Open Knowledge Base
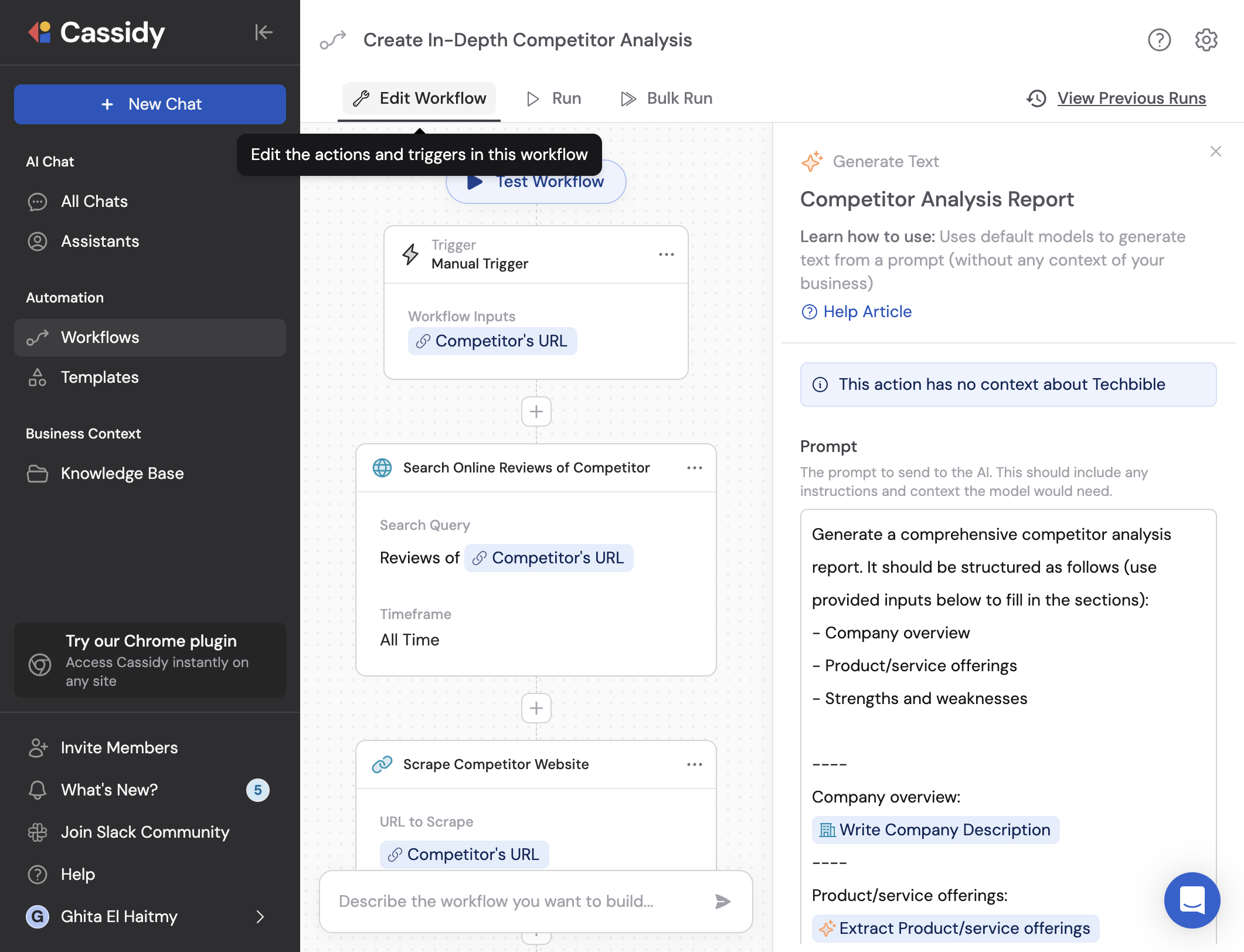 (150, 474)
